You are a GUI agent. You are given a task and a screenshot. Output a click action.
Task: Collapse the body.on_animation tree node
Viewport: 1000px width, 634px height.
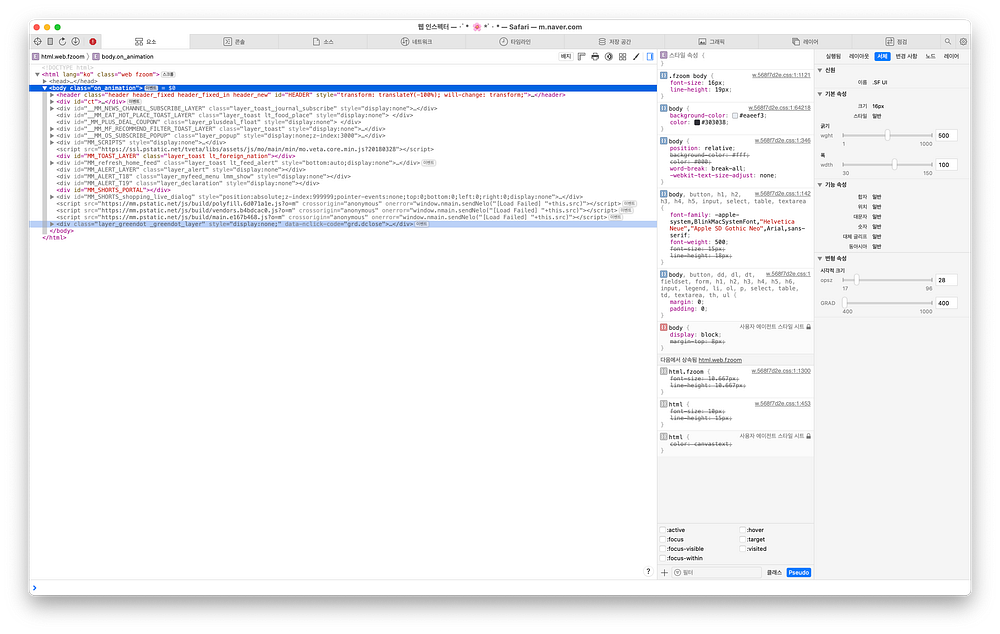pos(45,88)
